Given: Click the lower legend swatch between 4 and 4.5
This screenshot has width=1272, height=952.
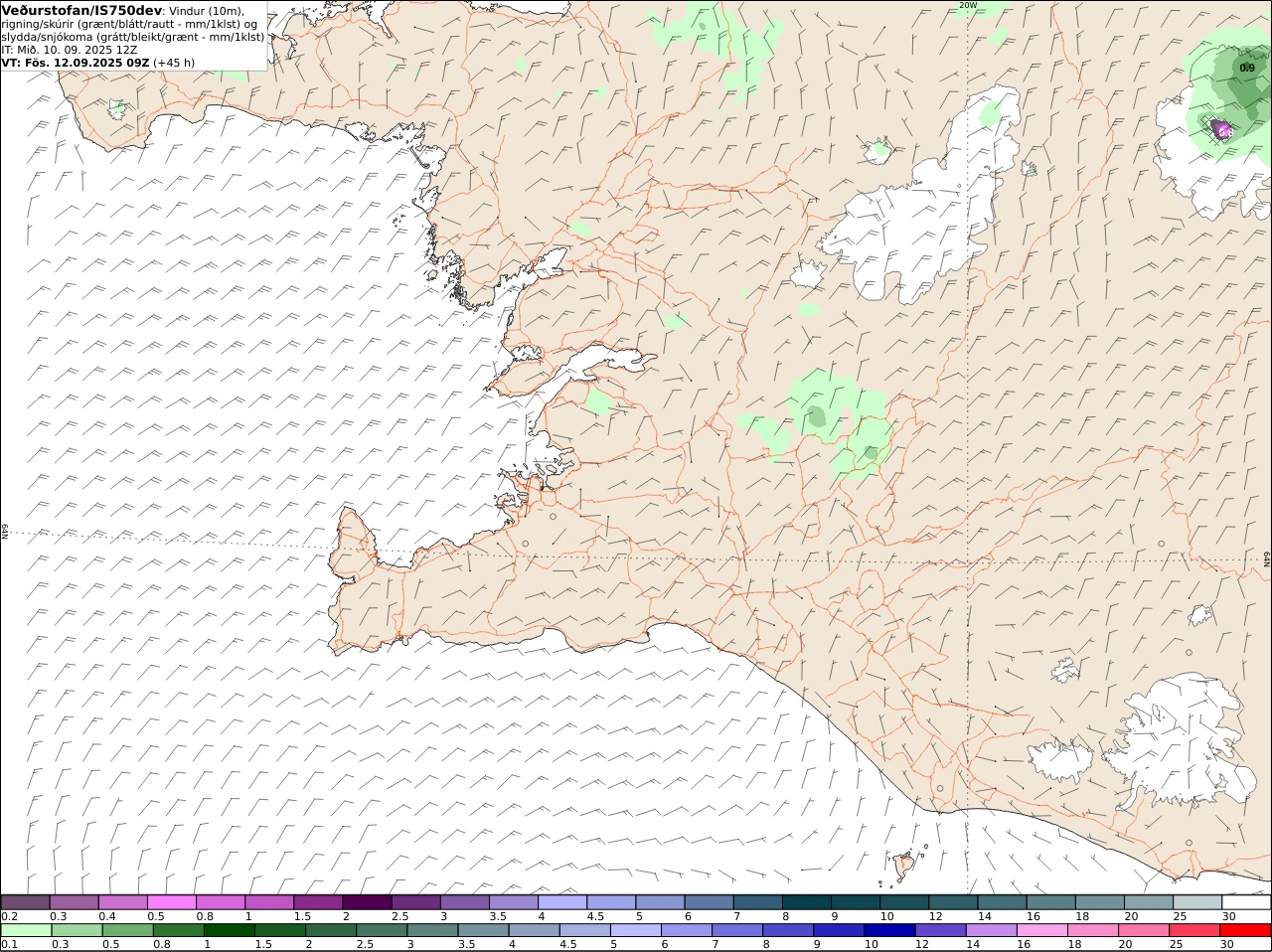Looking at the screenshot, I should (534, 930).
